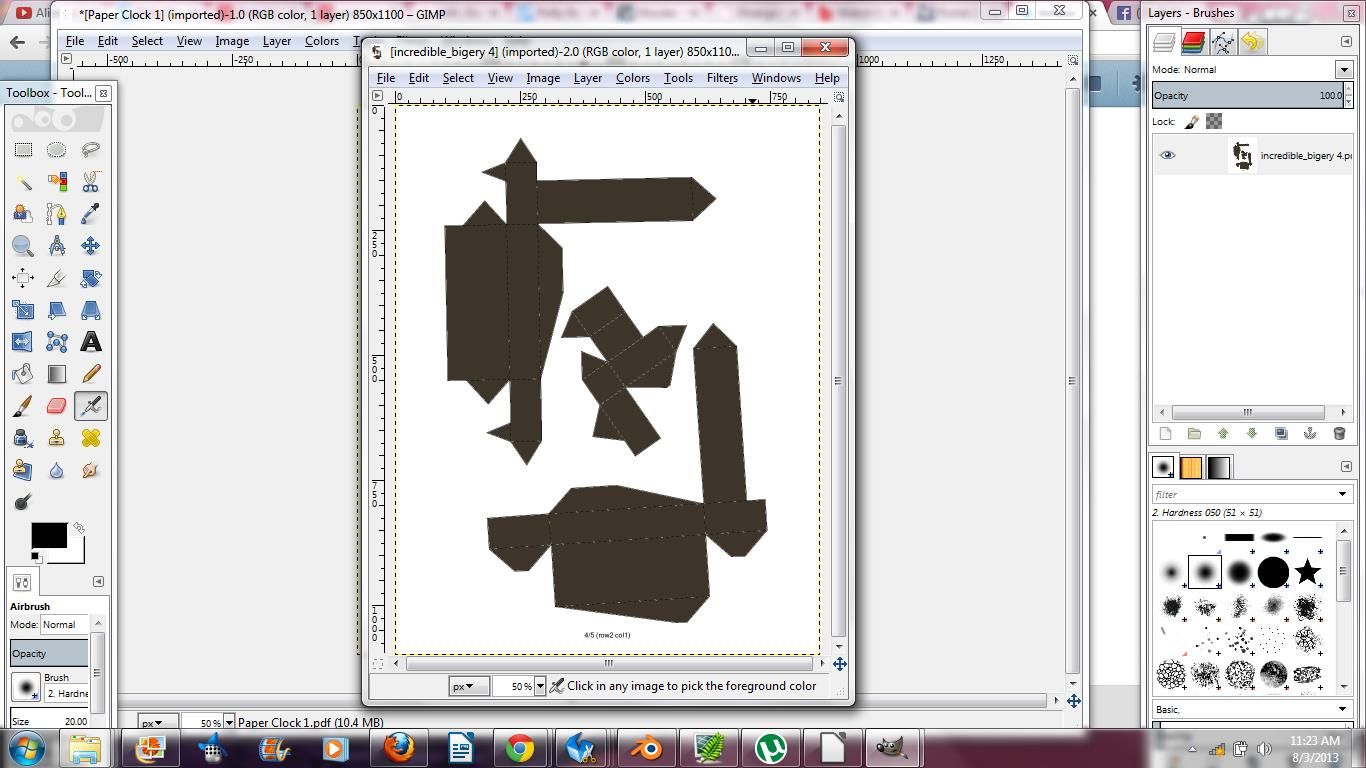
Task: Delete the current layer via trash icon
Action: (1339, 433)
